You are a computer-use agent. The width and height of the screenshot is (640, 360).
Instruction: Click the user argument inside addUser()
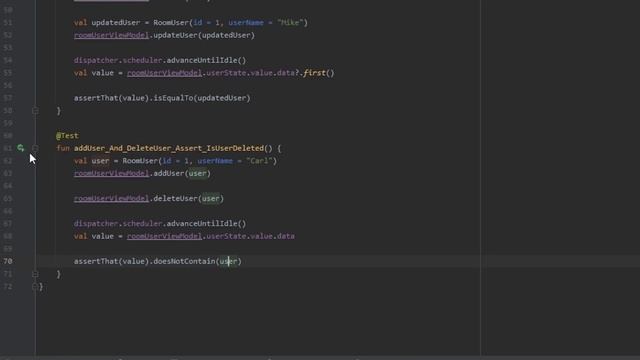tap(198, 173)
